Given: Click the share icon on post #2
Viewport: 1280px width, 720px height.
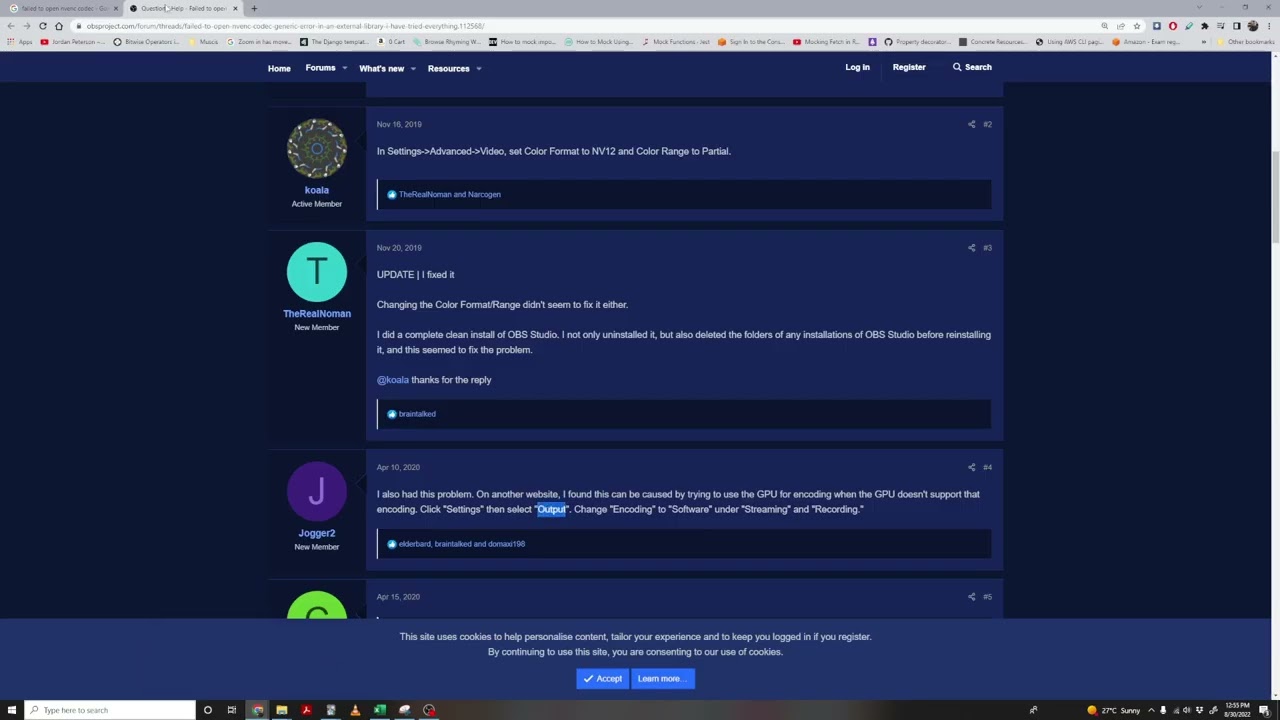Looking at the screenshot, I should [971, 124].
